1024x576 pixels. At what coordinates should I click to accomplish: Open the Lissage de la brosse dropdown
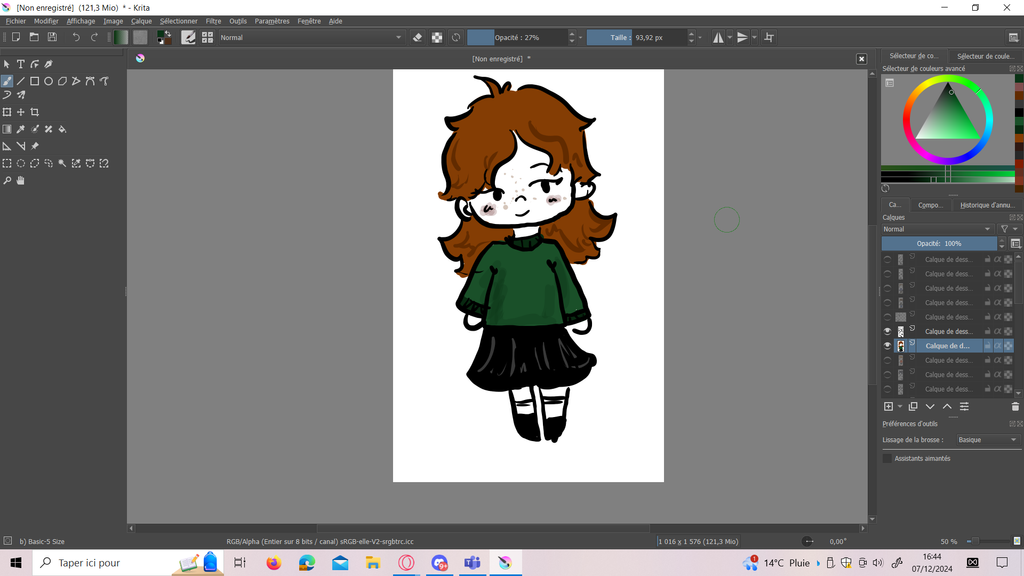tap(986, 440)
